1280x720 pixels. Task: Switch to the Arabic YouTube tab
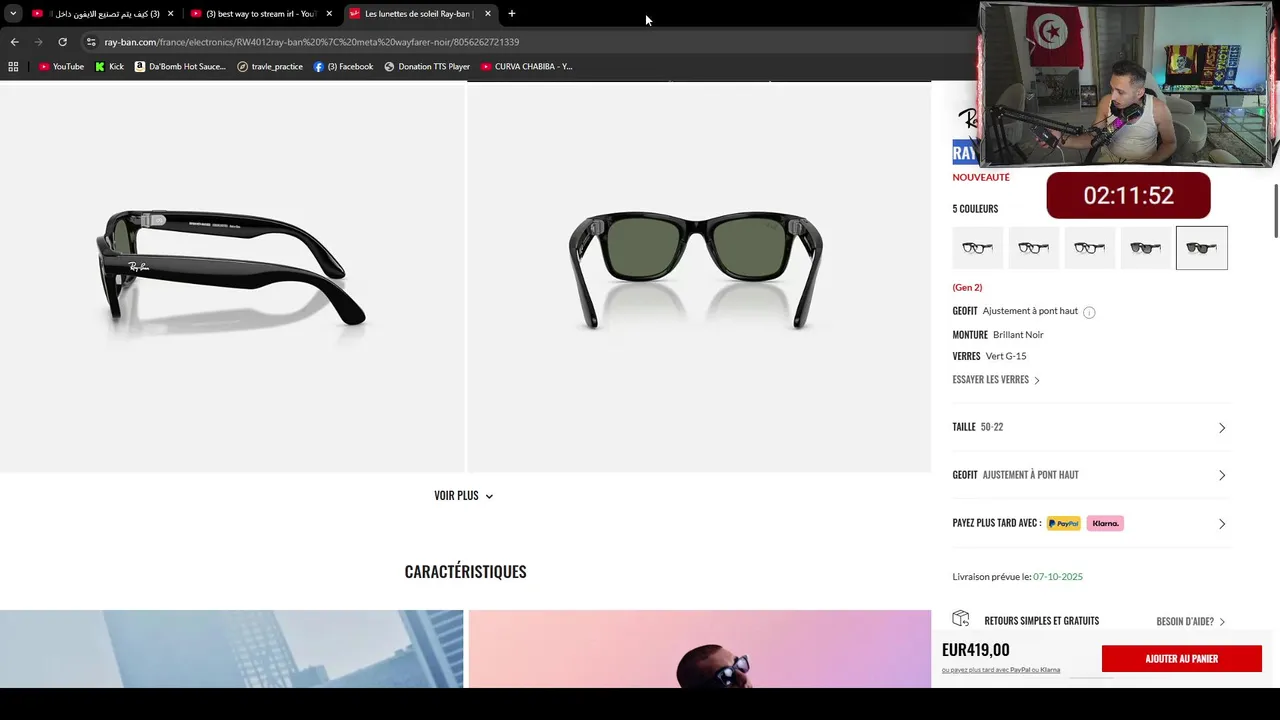(101, 14)
